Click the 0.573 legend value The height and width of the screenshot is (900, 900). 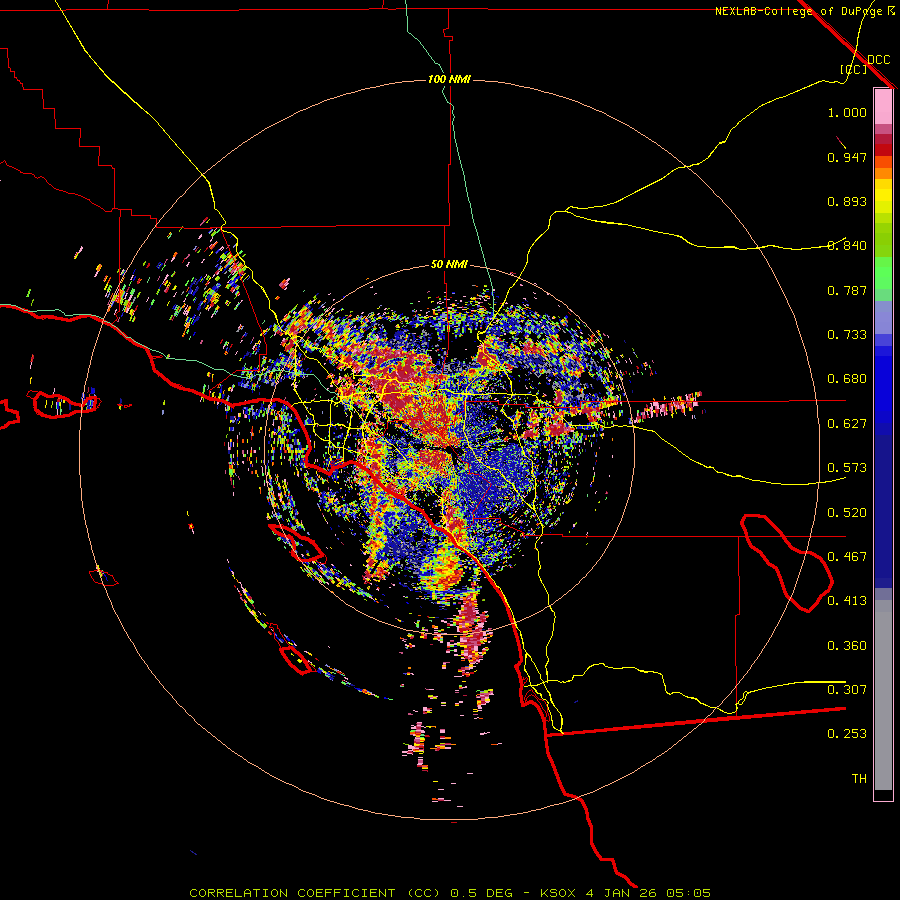click(x=847, y=468)
